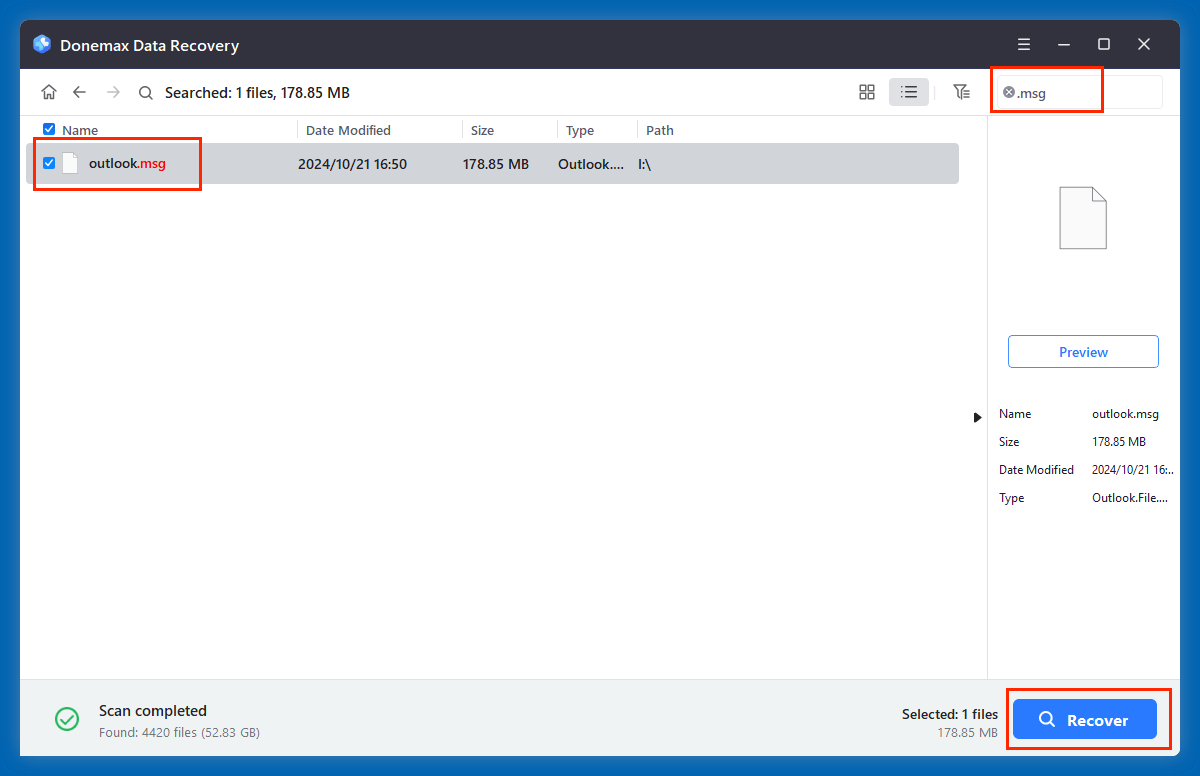Toggle the select-all checkbox in the Name header
This screenshot has width=1200, height=776.
[x=48, y=129]
